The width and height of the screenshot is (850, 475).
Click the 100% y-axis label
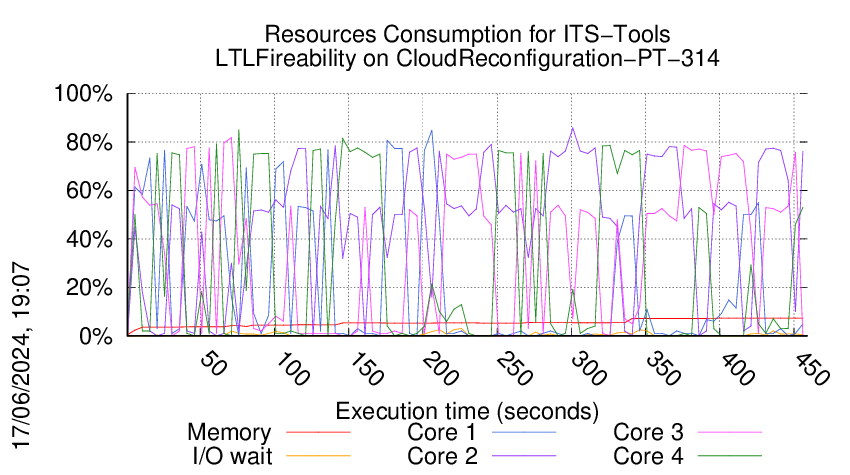83,94
